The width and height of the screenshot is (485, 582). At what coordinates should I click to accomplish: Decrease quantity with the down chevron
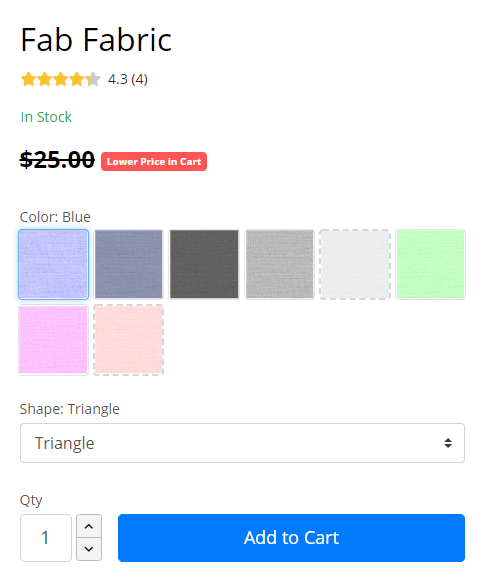coord(89,549)
